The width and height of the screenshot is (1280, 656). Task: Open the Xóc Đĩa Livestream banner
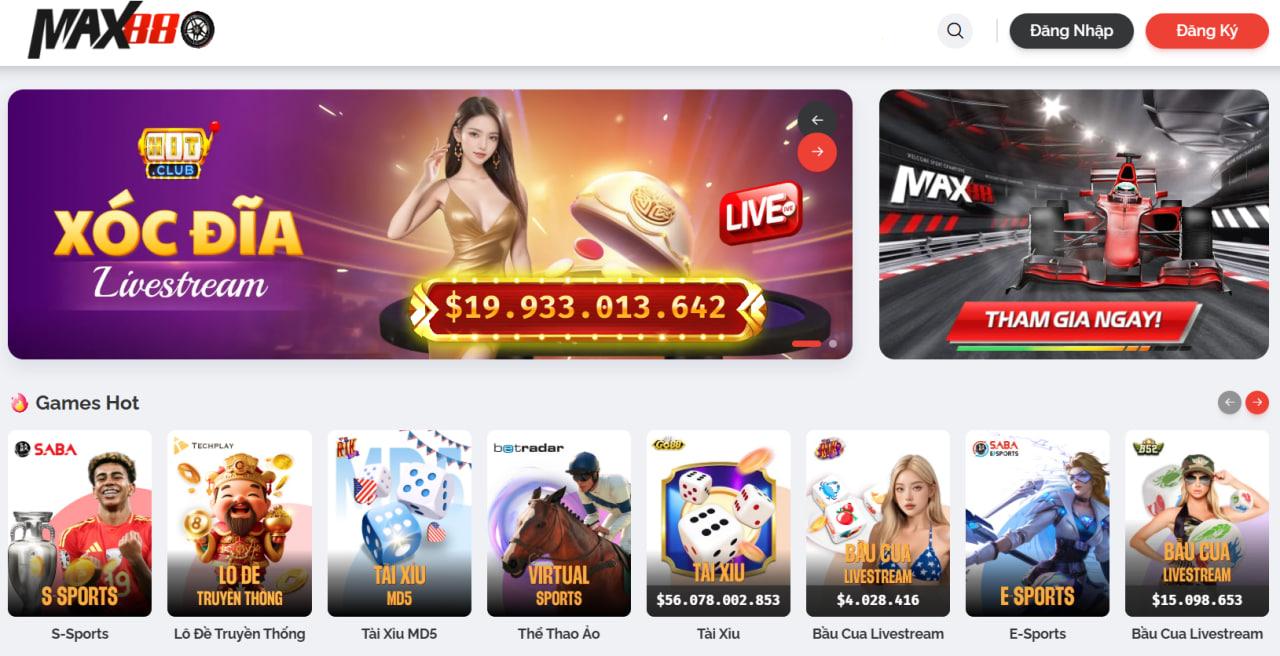[x=430, y=224]
